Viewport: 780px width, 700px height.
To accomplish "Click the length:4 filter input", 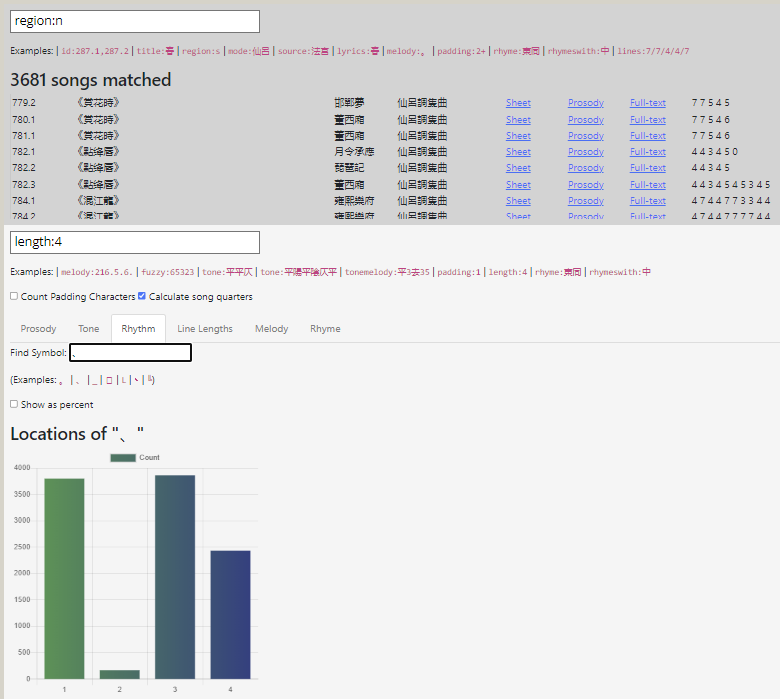I will tap(135, 242).
